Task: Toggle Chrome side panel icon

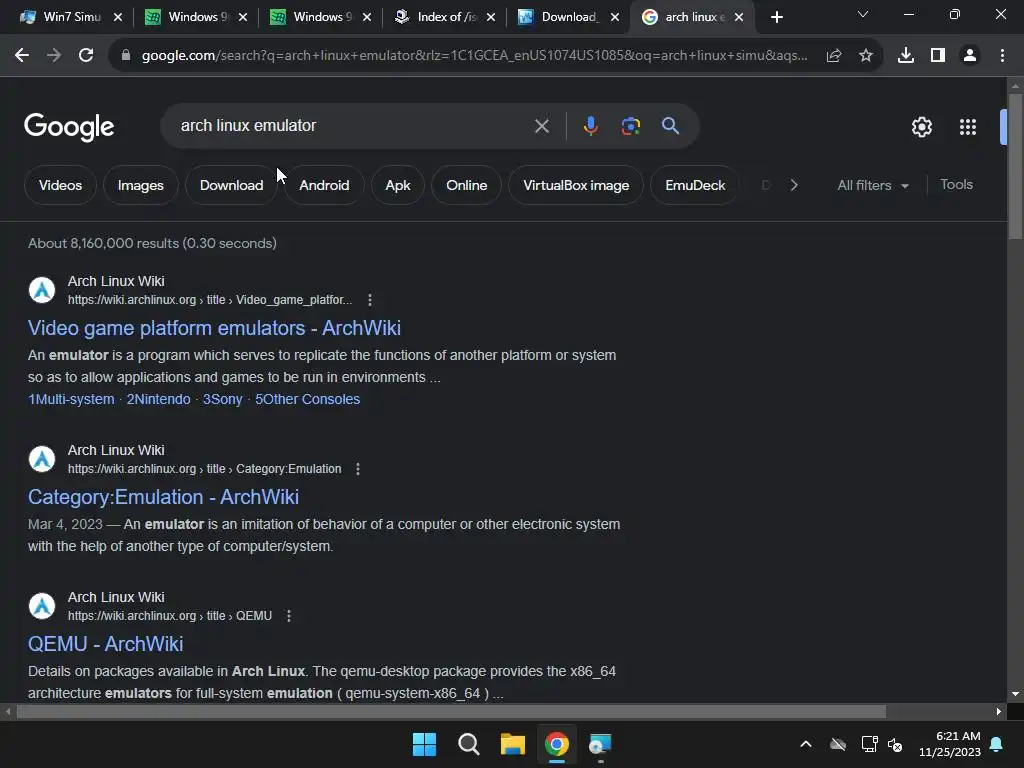Action: click(x=938, y=56)
